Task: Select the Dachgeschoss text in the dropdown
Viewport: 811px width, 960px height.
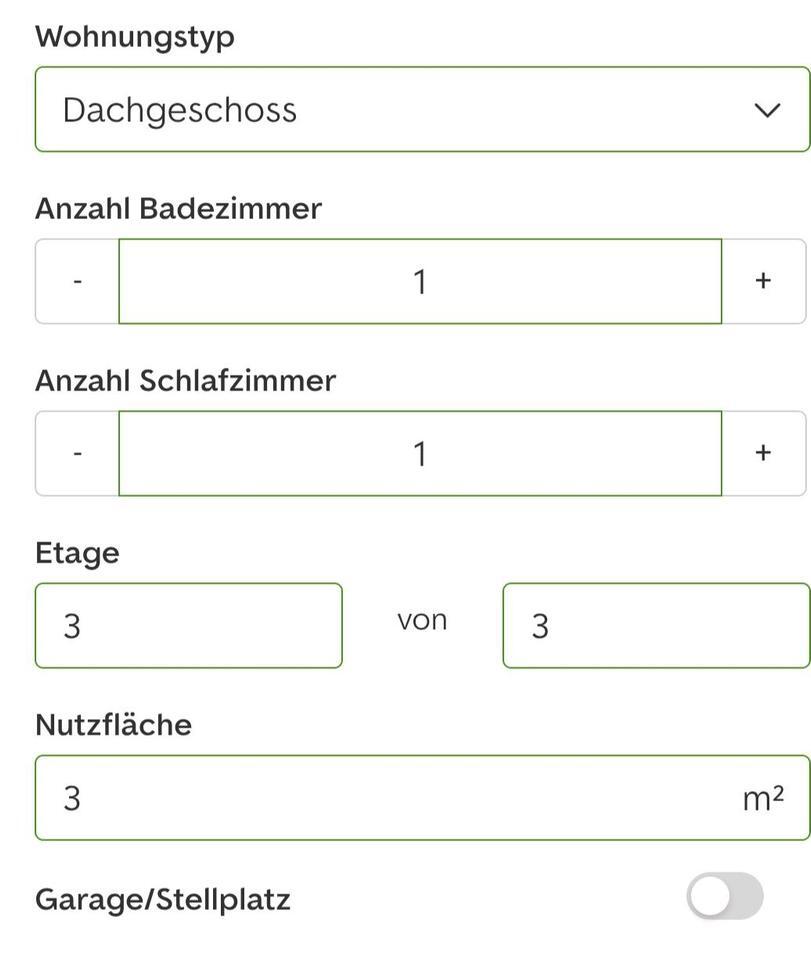Action: pyautogui.click(x=180, y=108)
